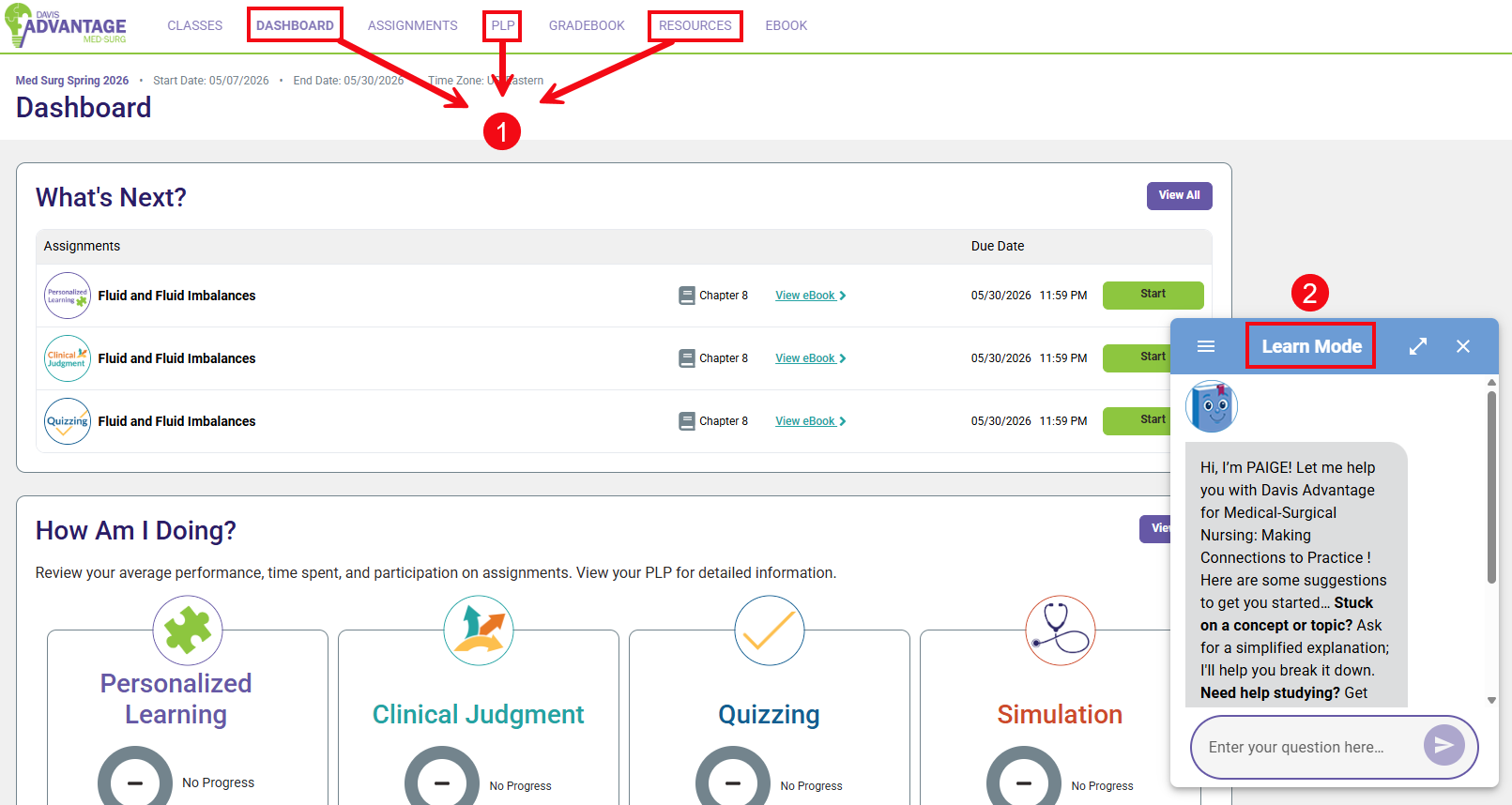Open the Dashboard tab
This screenshot has height=805, width=1512.
pos(295,25)
